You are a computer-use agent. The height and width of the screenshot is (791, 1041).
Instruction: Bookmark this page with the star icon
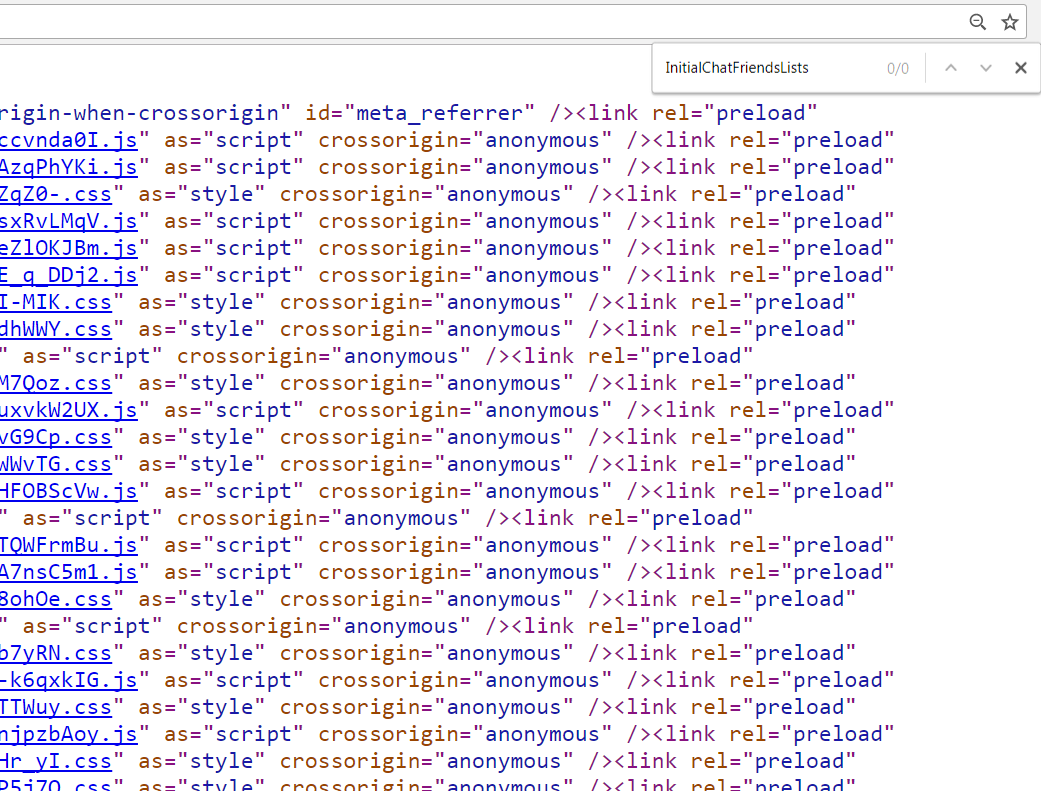click(1009, 22)
